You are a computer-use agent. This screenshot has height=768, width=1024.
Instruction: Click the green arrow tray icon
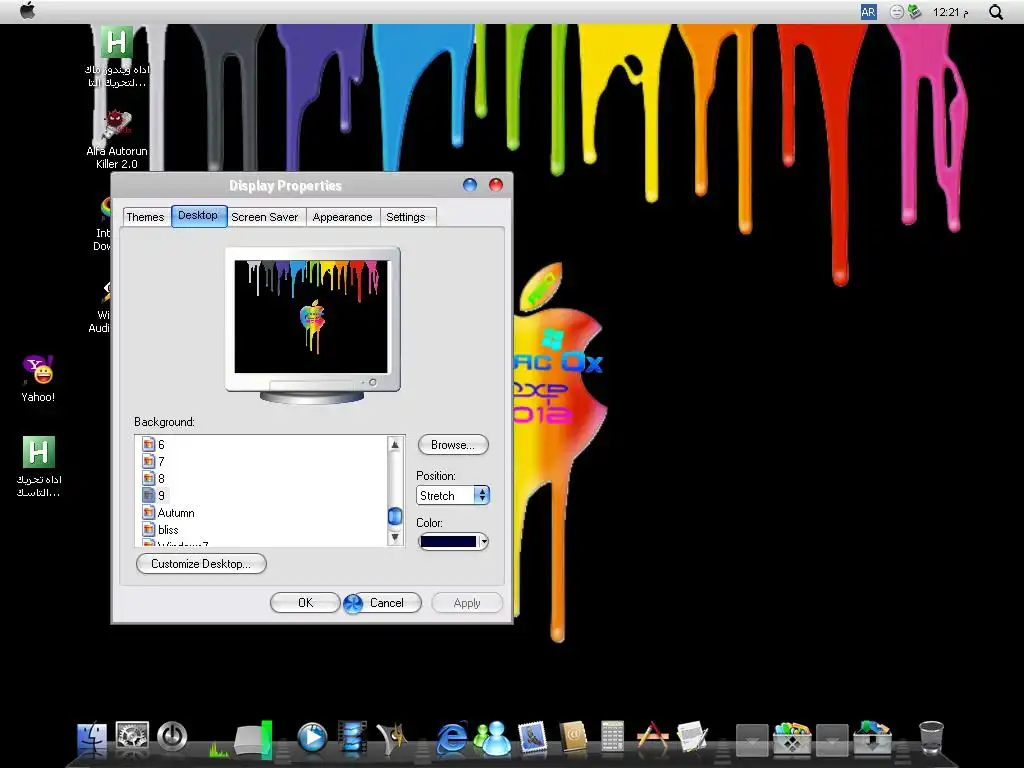click(914, 12)
